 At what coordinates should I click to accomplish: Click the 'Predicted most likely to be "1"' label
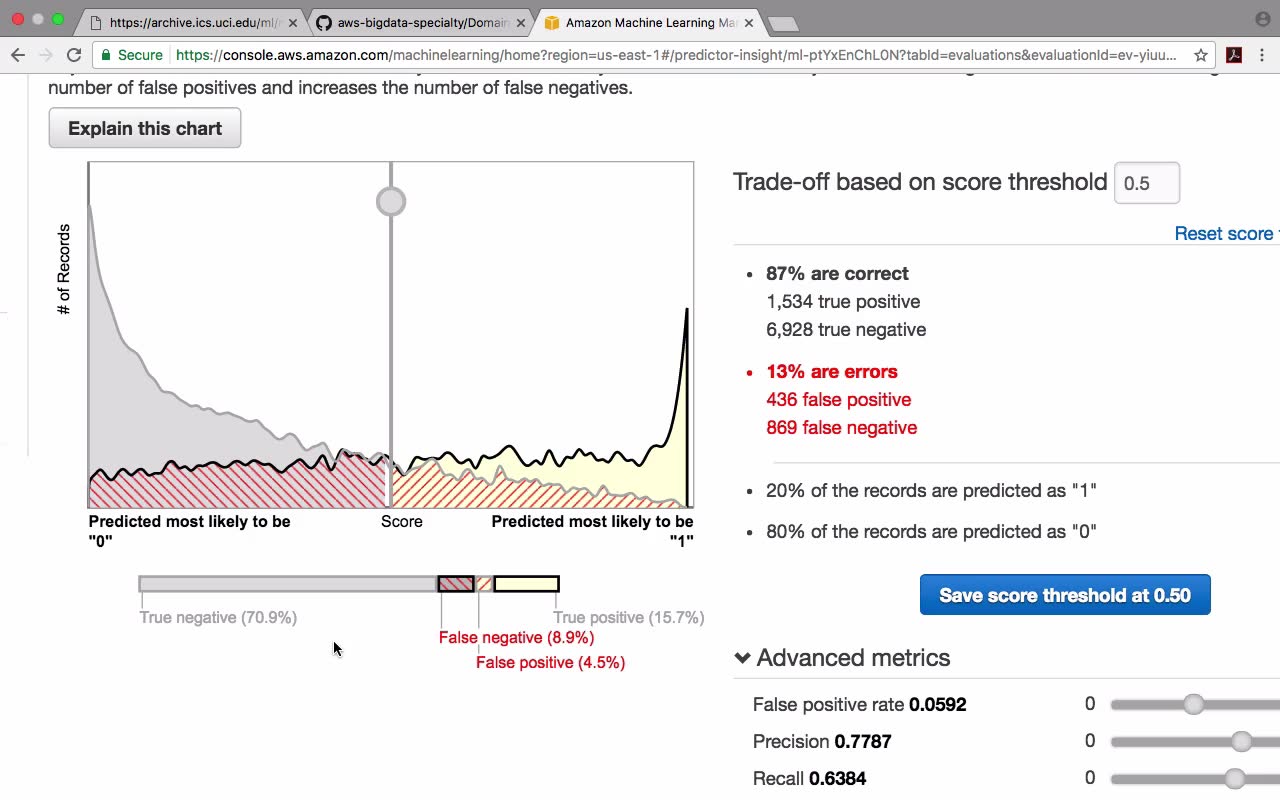coord(592,531)
